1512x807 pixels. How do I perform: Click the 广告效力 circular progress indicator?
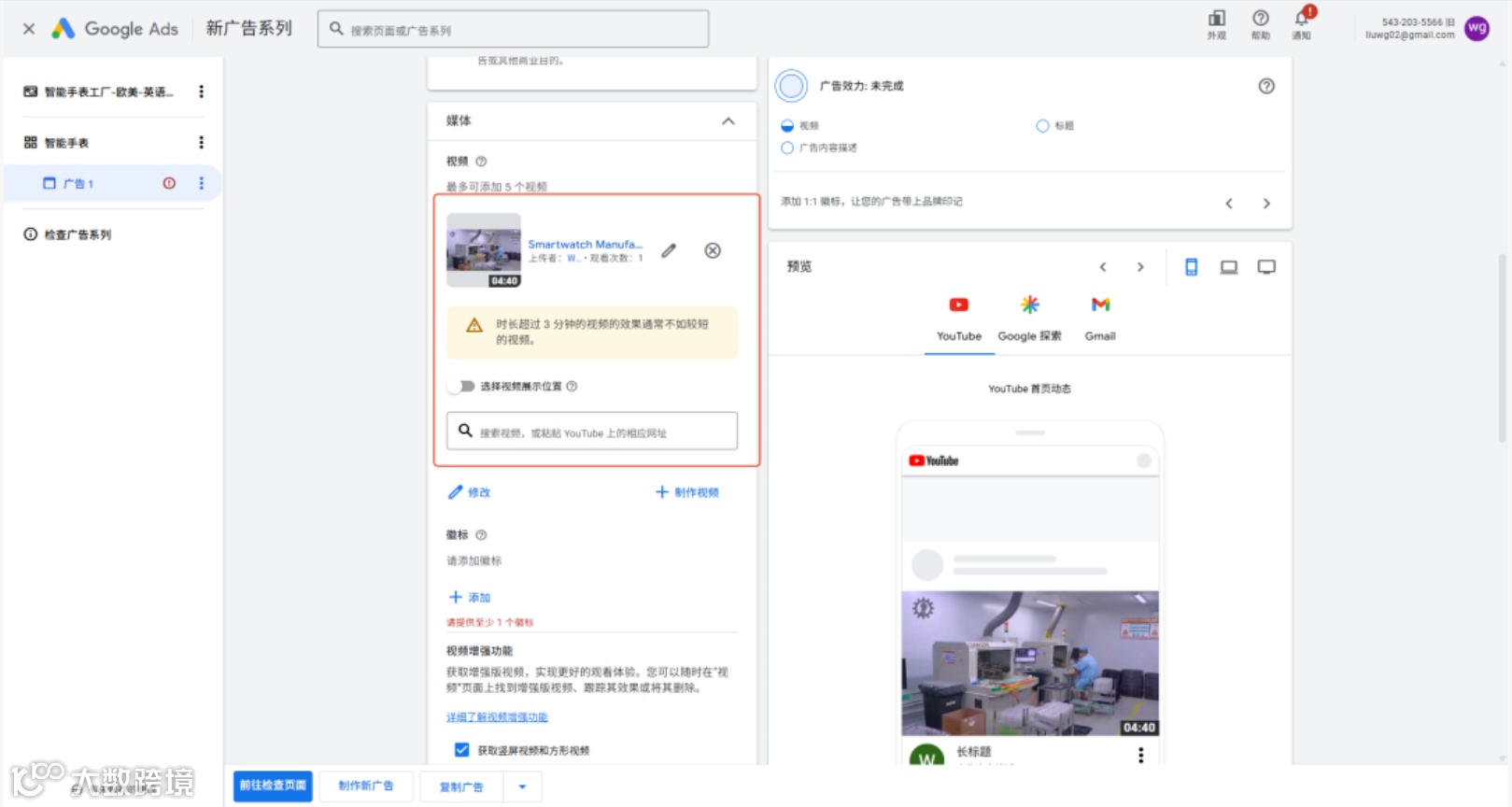tap(791, 86)
